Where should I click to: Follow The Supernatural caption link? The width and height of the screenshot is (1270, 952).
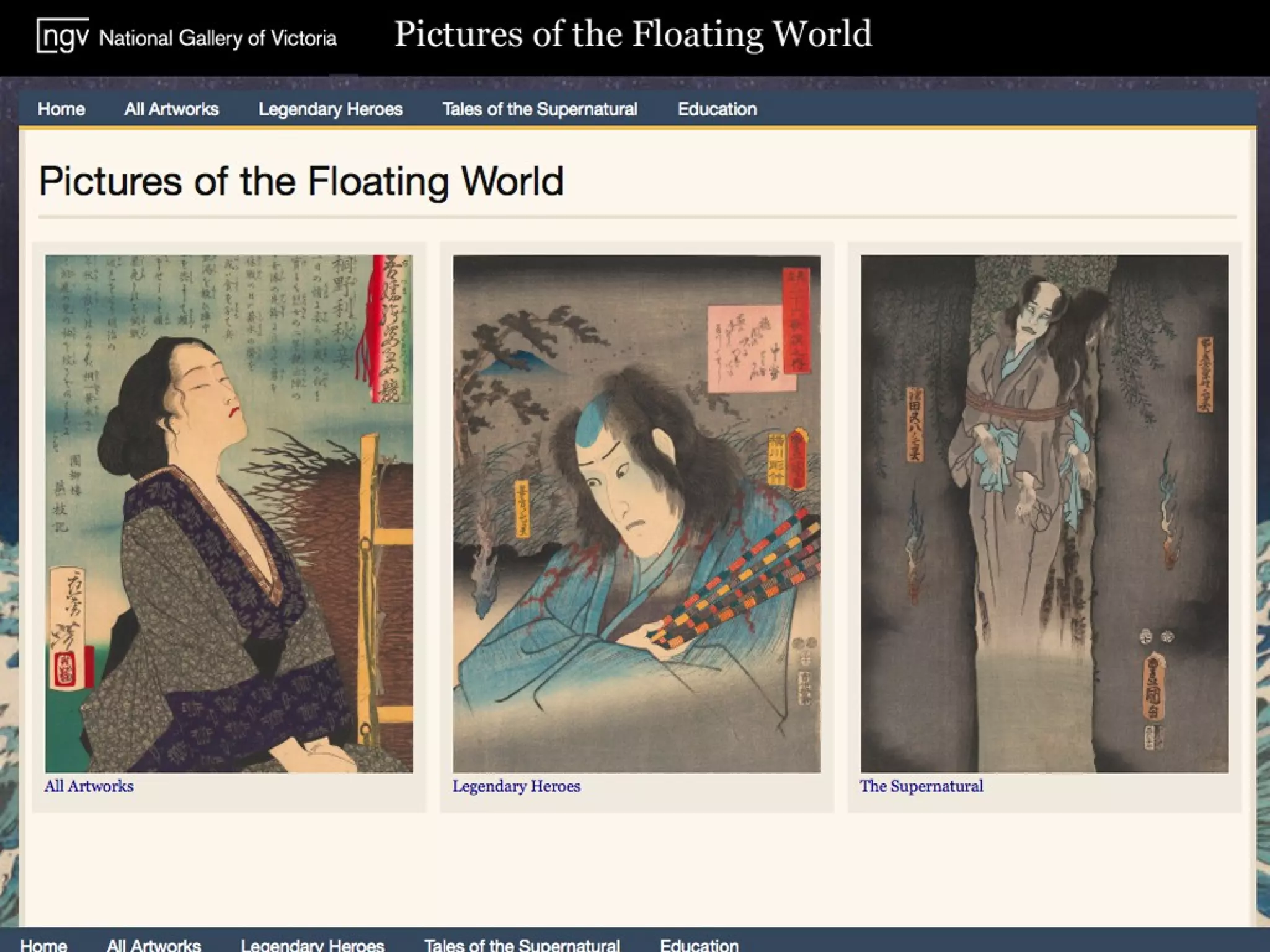pos(921,786)
